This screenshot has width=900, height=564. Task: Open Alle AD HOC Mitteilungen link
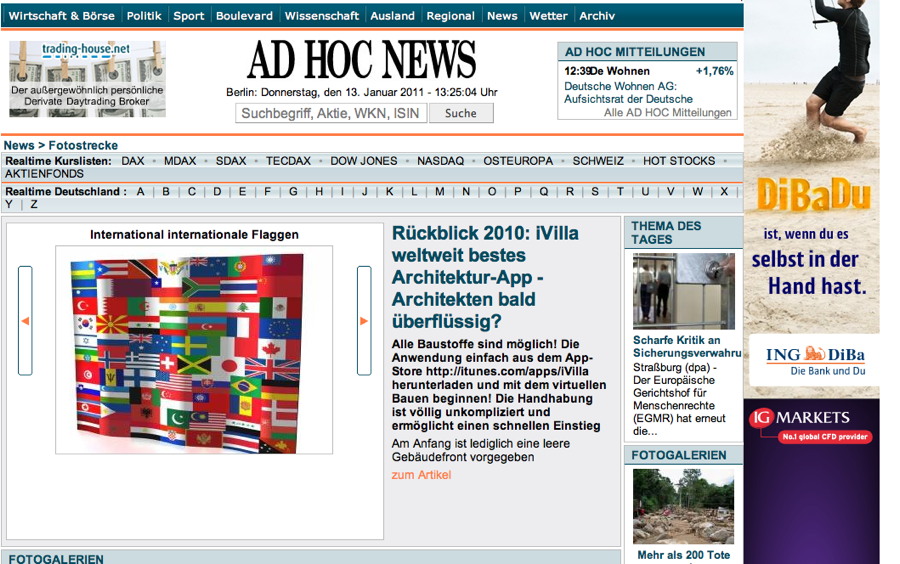pos(668,112)
